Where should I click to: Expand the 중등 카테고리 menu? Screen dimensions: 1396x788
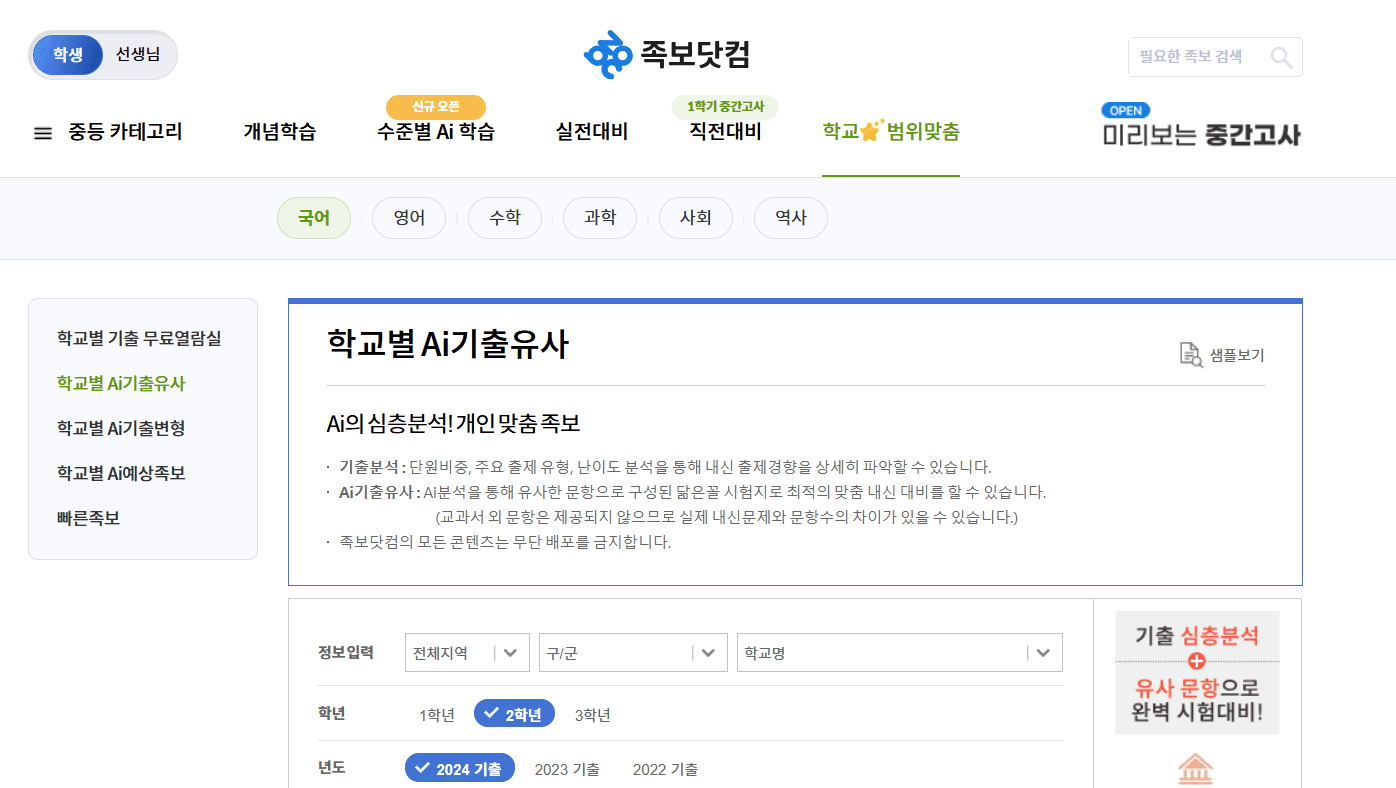coord(125,132)
